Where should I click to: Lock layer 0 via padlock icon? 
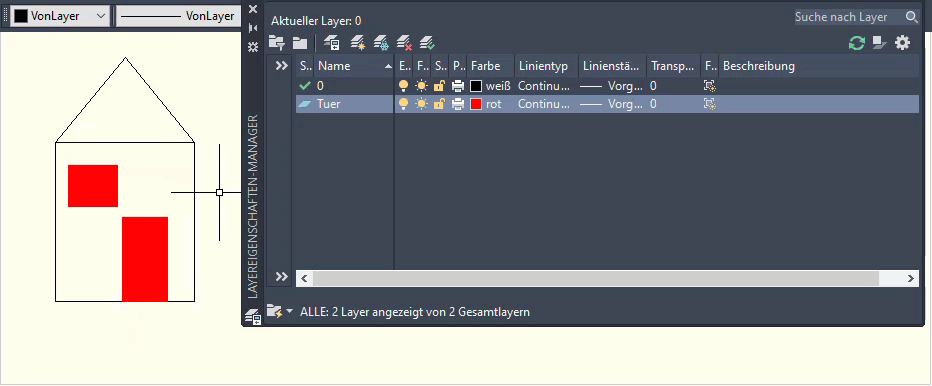[x=439, y=86]
